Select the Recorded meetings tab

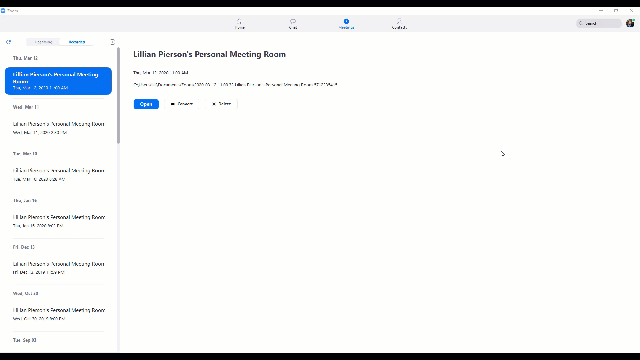pos(77,42)
